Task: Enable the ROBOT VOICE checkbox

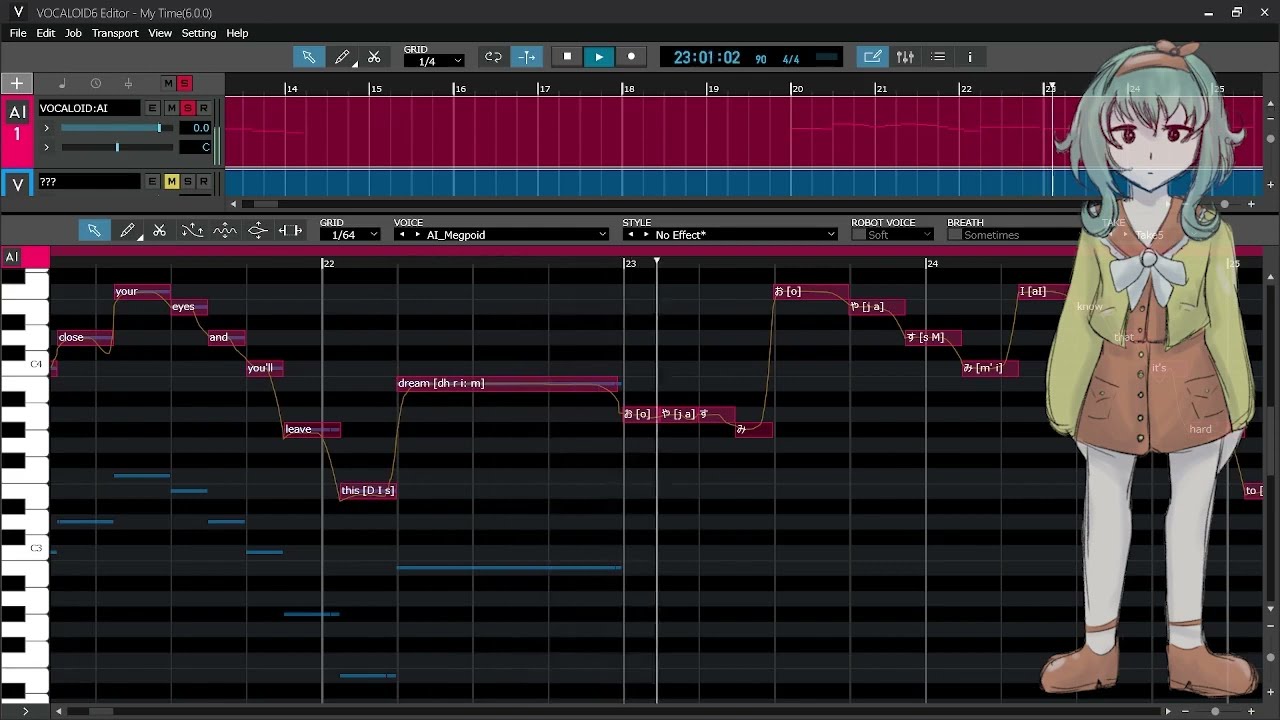Action: pyautogui.click(x=858, y=235)
